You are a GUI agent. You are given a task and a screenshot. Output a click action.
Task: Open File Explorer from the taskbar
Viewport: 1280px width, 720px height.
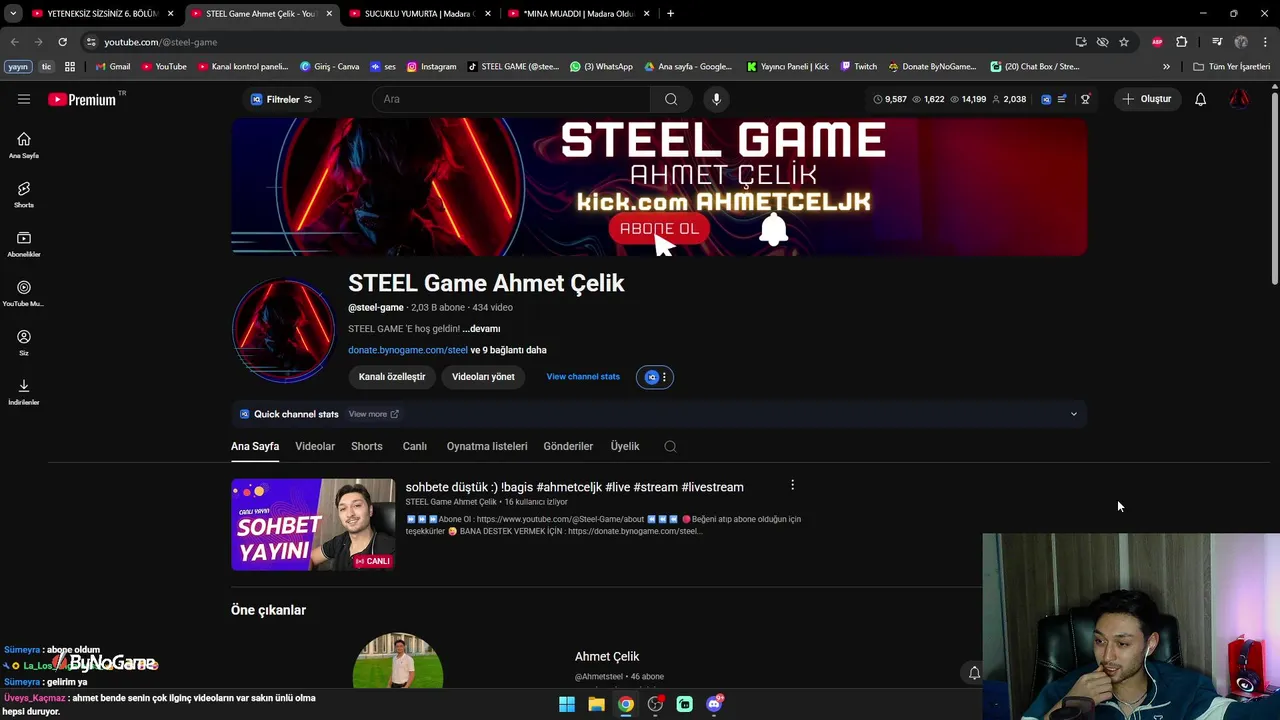pyautogui.click(x=596, y=704)
